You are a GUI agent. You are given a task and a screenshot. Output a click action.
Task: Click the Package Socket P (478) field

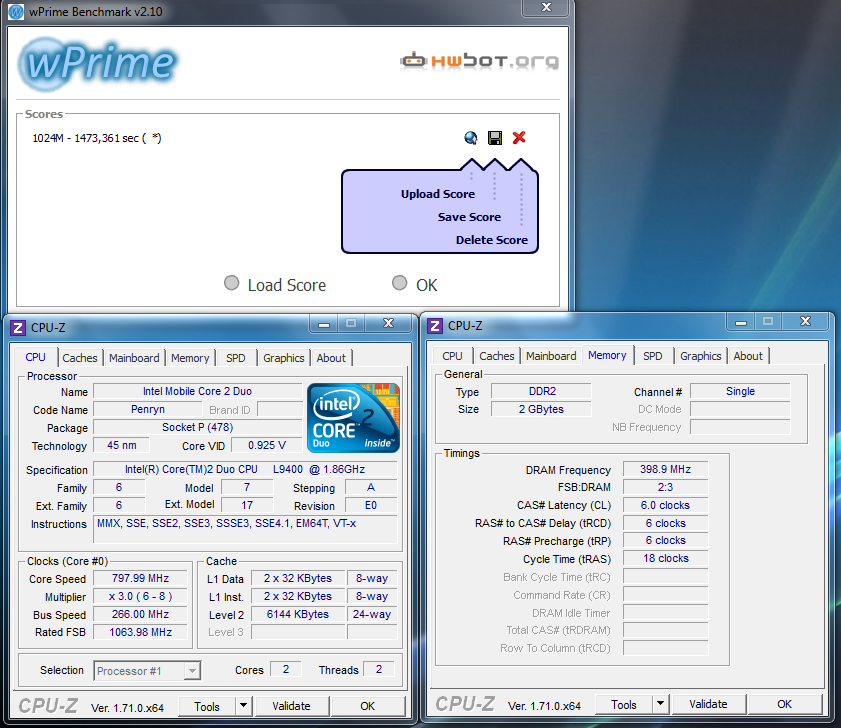(x=197, y=428)
